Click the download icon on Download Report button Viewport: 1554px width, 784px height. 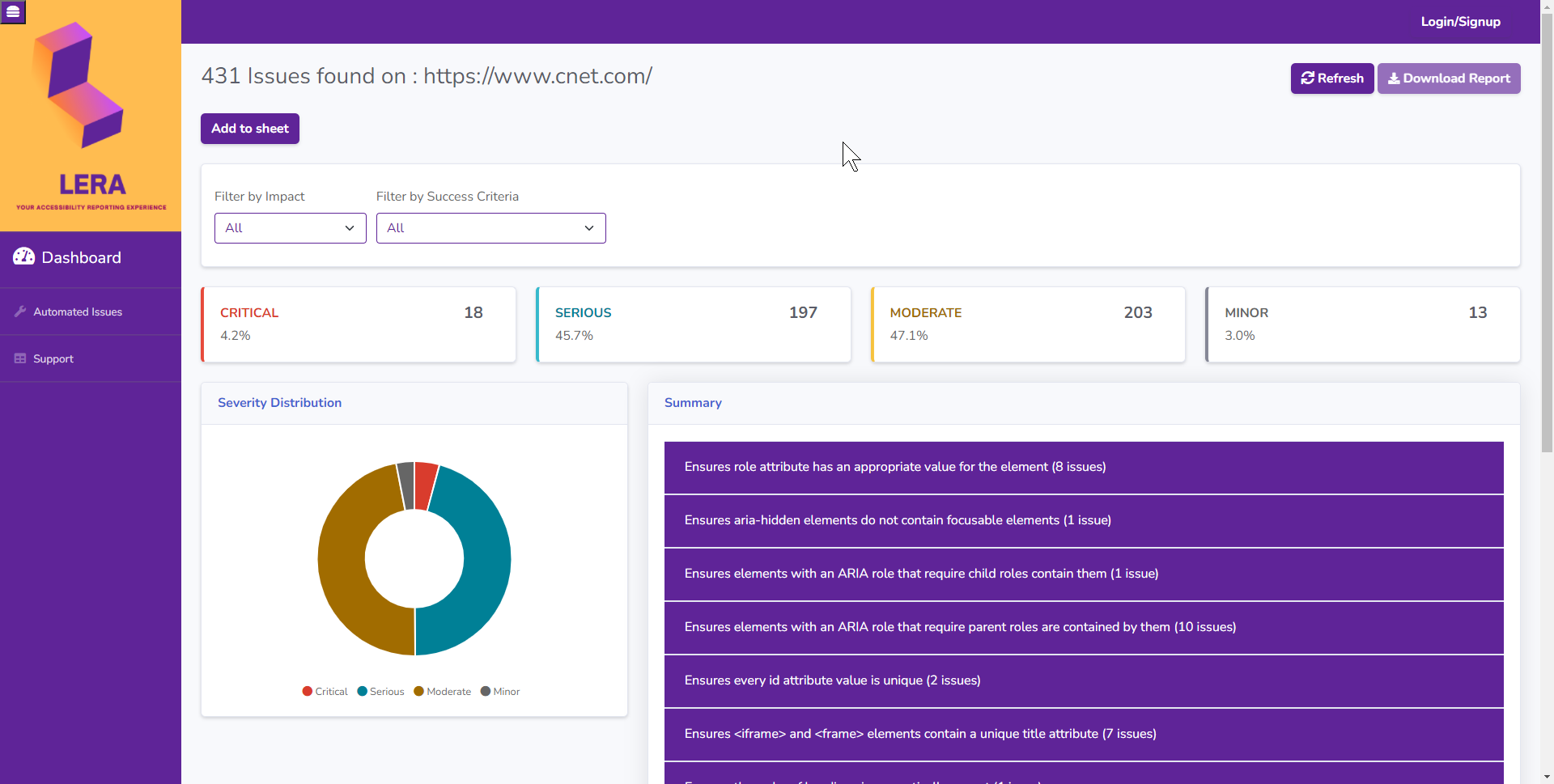coord(1395,78)
